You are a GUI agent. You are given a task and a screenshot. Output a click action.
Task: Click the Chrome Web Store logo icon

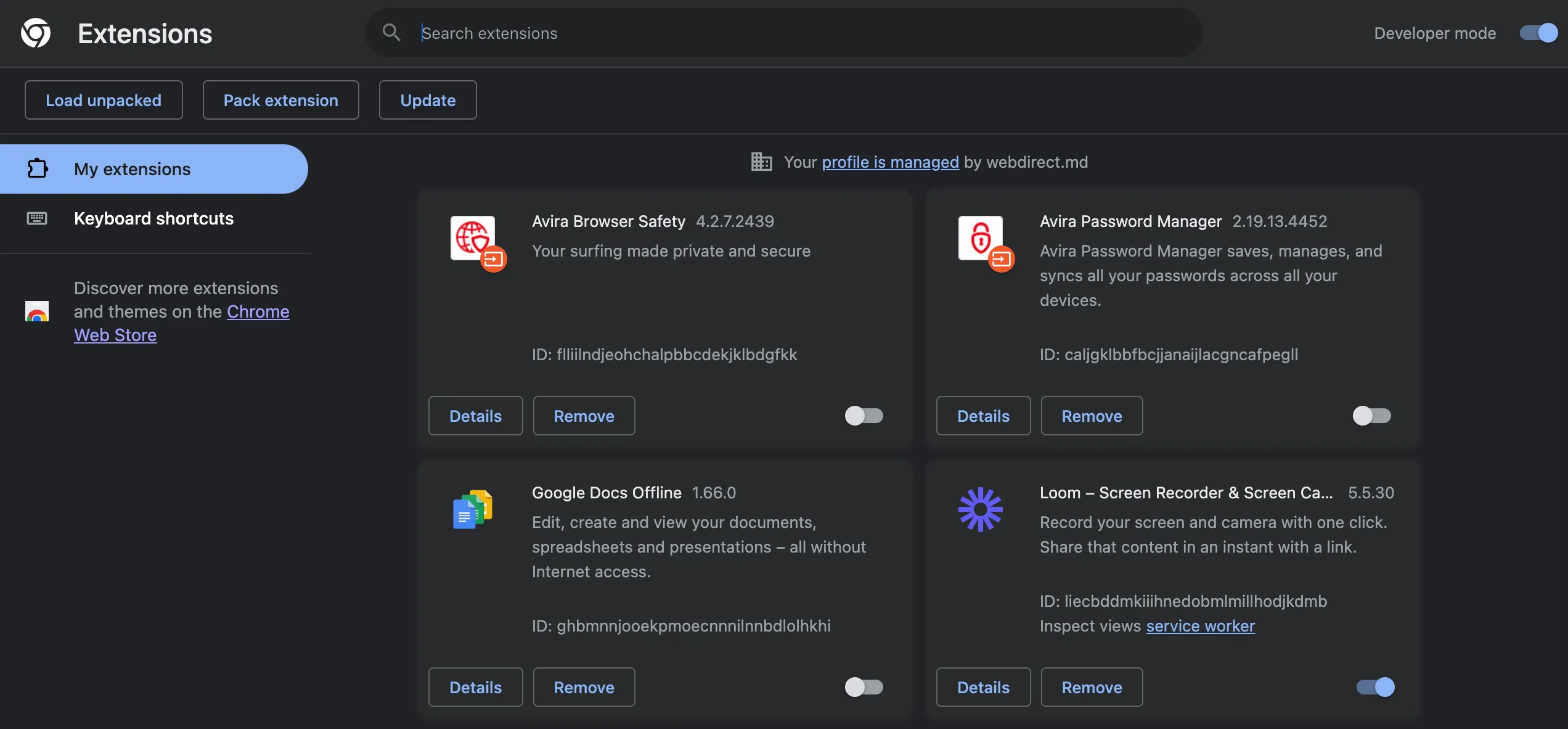[37, 311]
